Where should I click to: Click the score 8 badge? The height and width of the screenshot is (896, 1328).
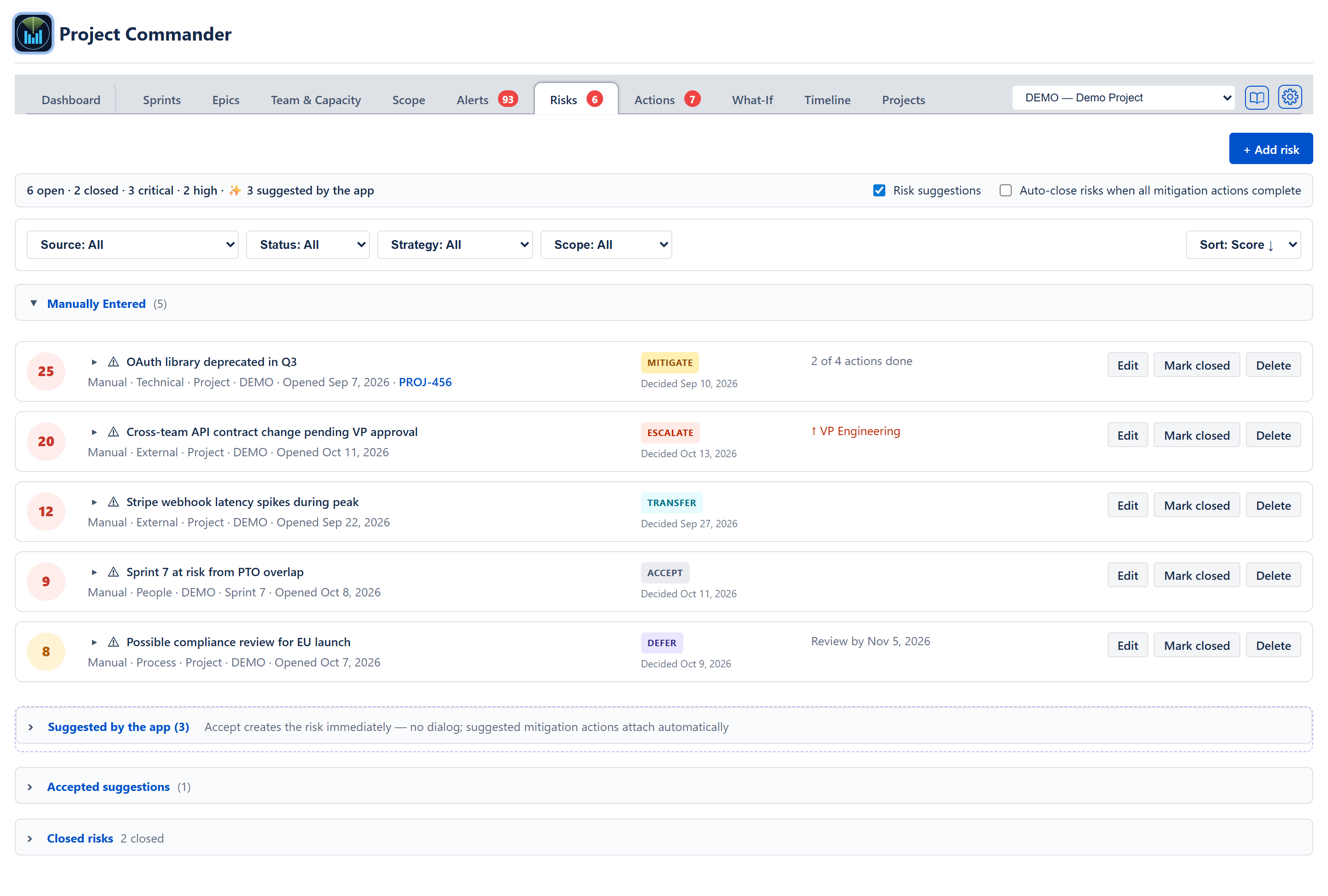tap(46, 652)
